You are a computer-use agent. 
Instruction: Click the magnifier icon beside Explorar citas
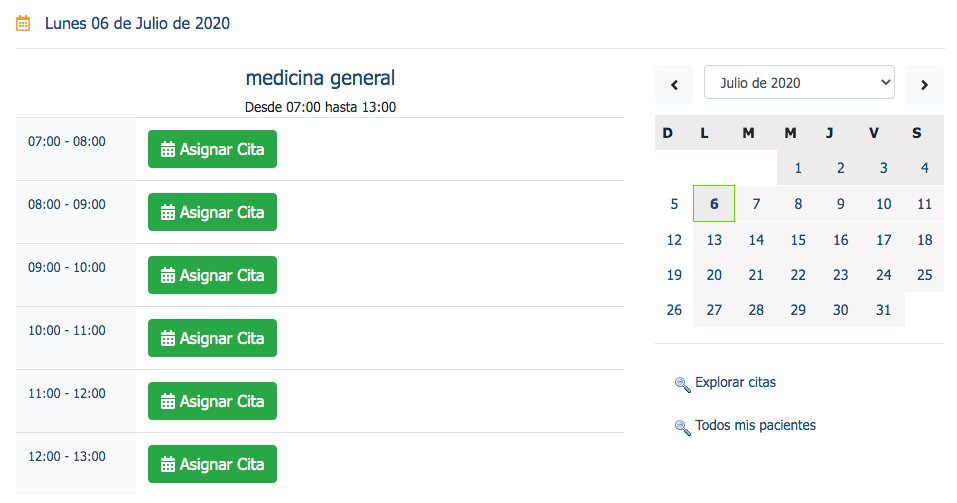coord(682,385)
